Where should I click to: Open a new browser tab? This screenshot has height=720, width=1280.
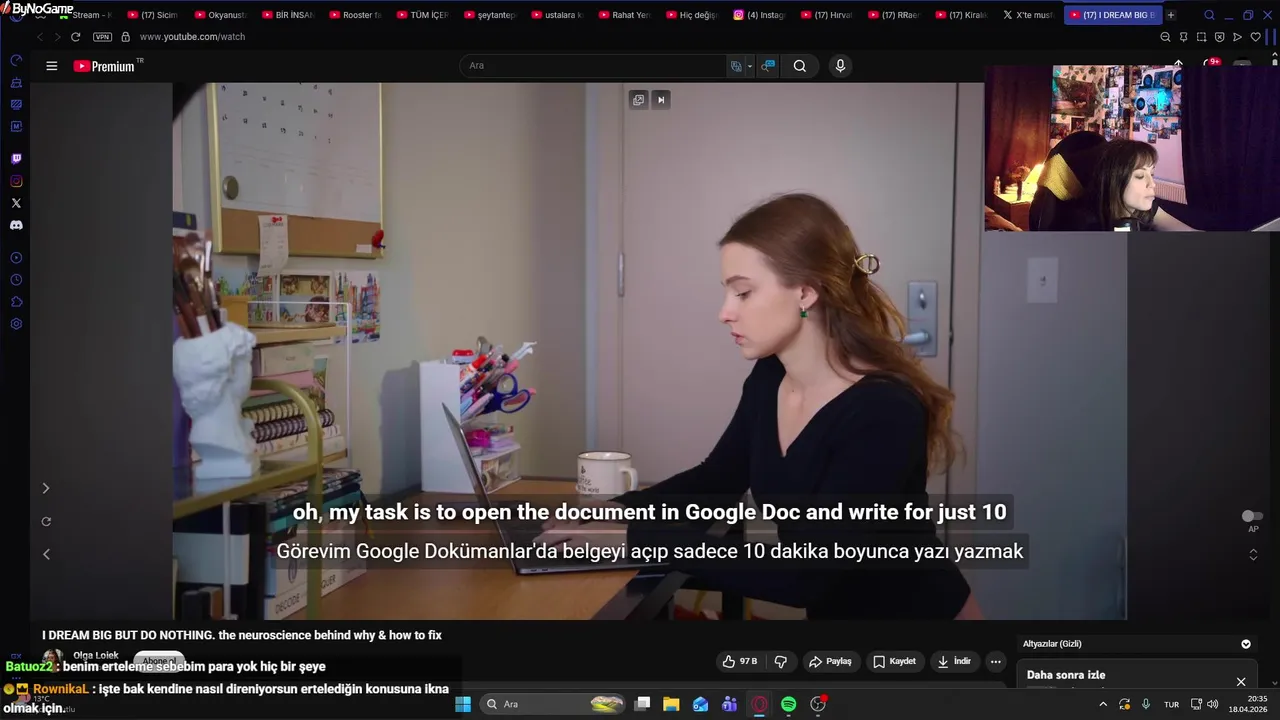pos(1171,15)
